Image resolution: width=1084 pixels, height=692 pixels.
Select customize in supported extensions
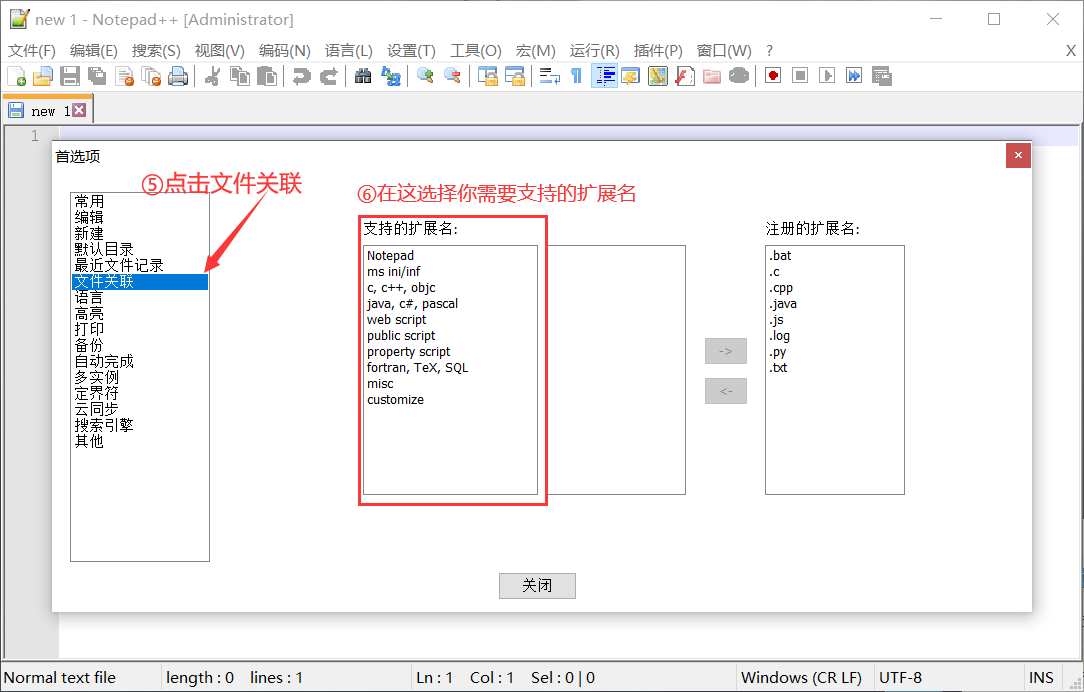(x=450, y=400)
